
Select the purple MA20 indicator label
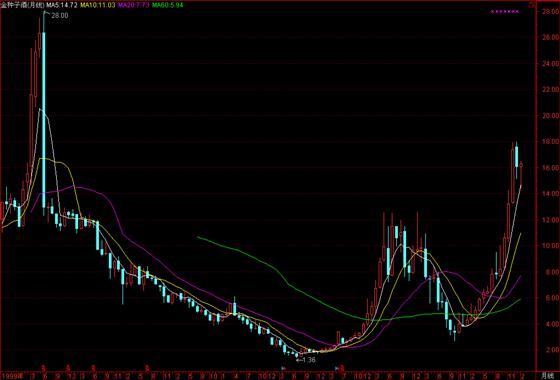tap(134, 5)
